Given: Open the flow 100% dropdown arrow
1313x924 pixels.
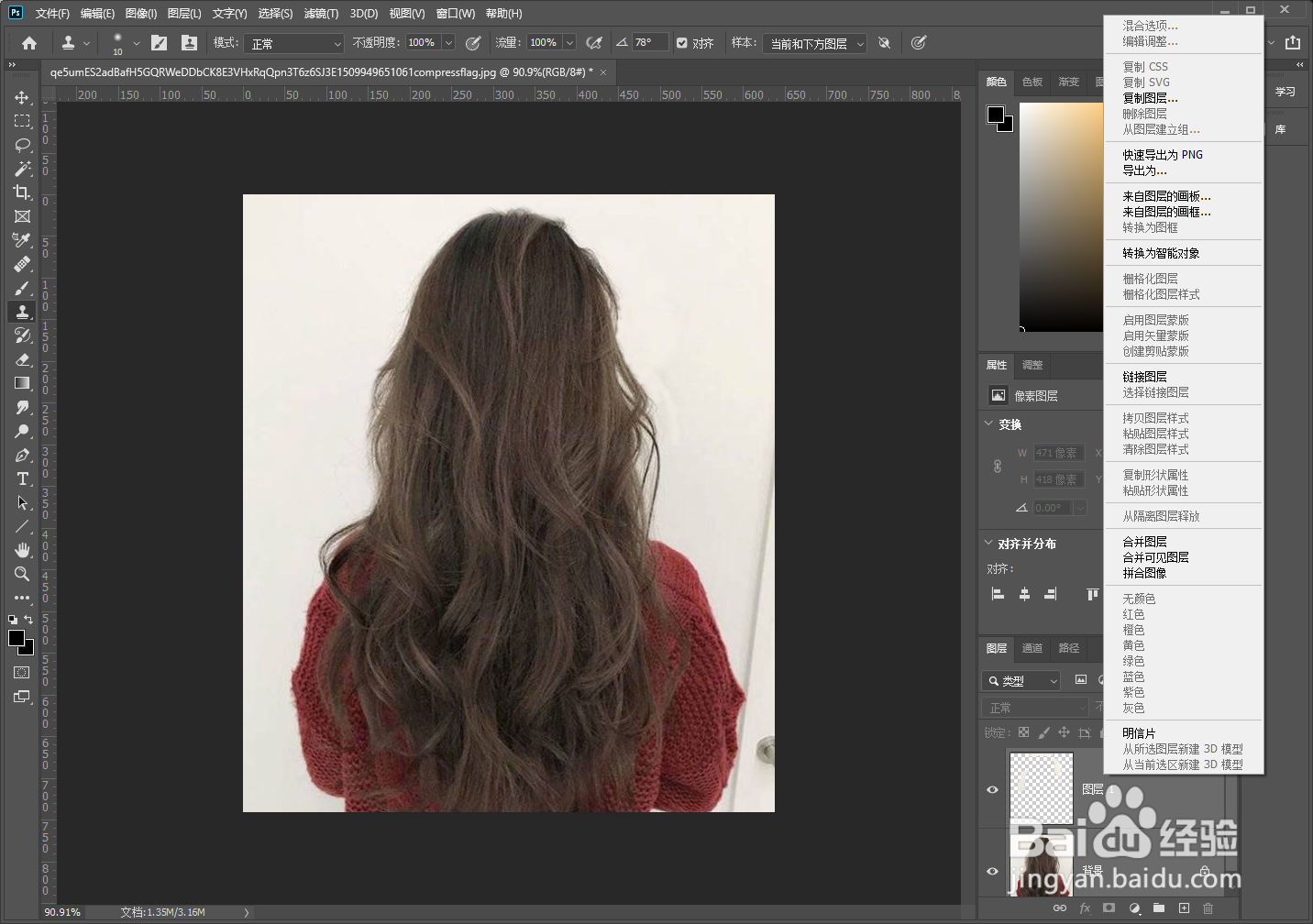Looking at the screenshot, I should tap(569, 43).
